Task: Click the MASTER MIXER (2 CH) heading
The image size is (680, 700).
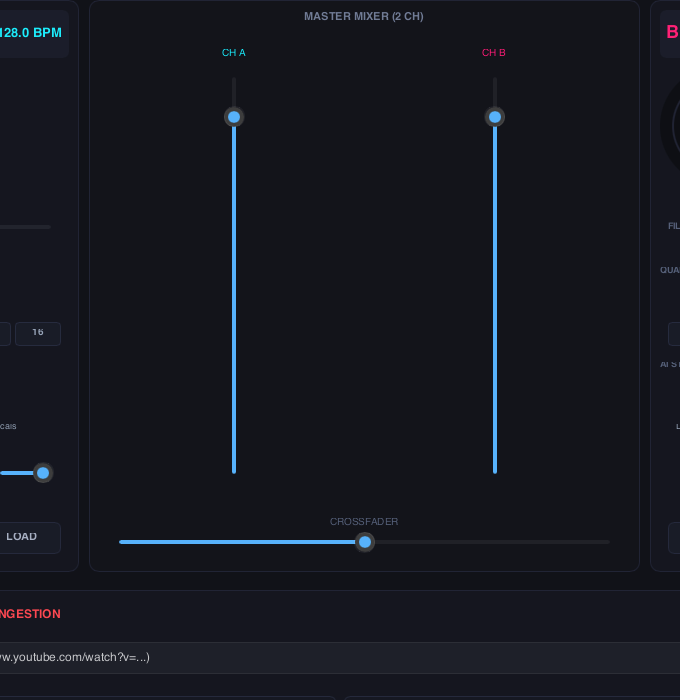Action: [364, 17]
